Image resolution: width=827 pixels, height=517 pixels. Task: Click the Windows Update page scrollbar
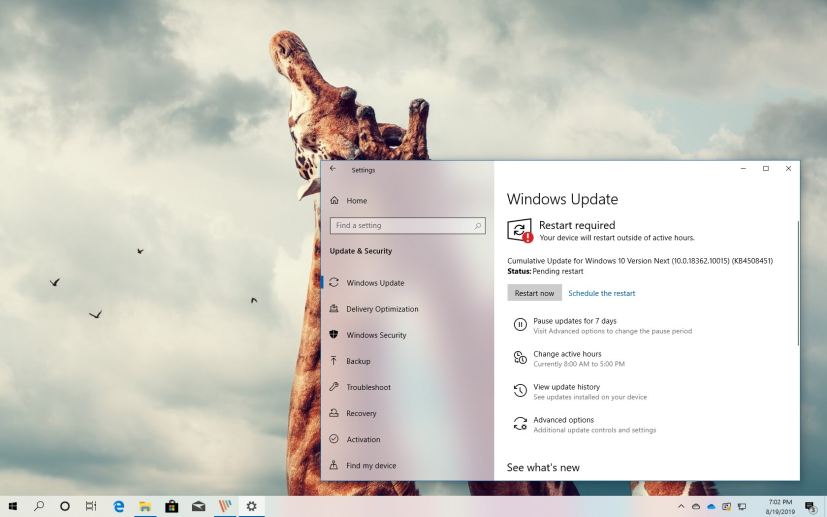click(x=798, y=283)
